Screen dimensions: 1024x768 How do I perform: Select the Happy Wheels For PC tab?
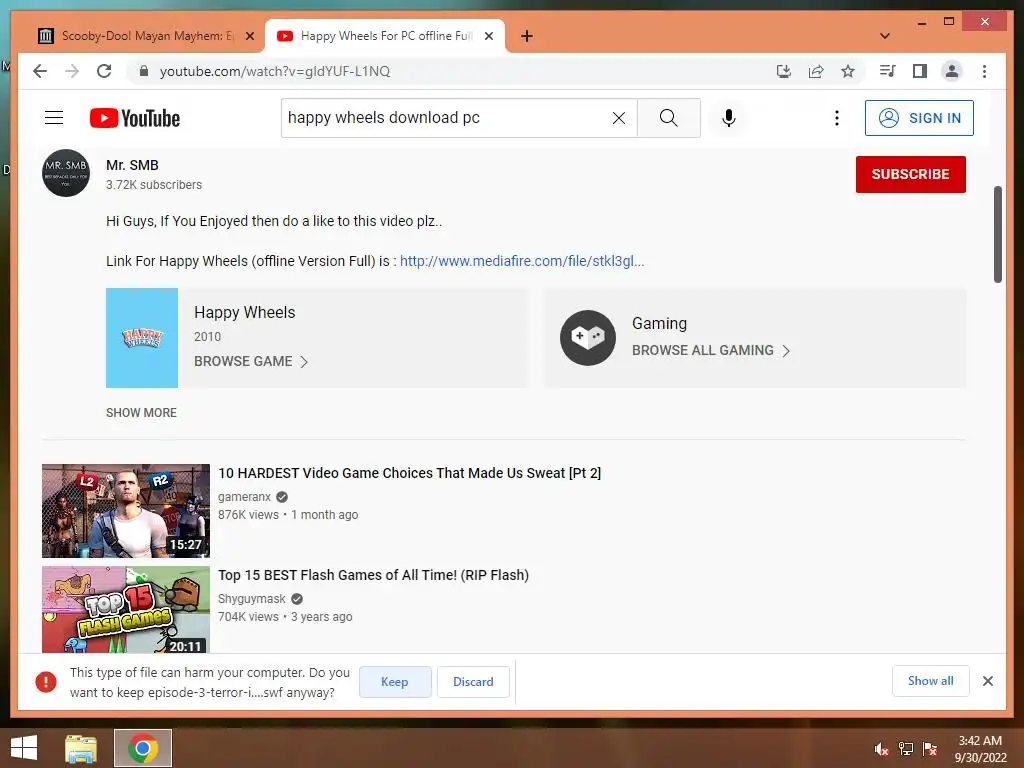pos(385,36)
